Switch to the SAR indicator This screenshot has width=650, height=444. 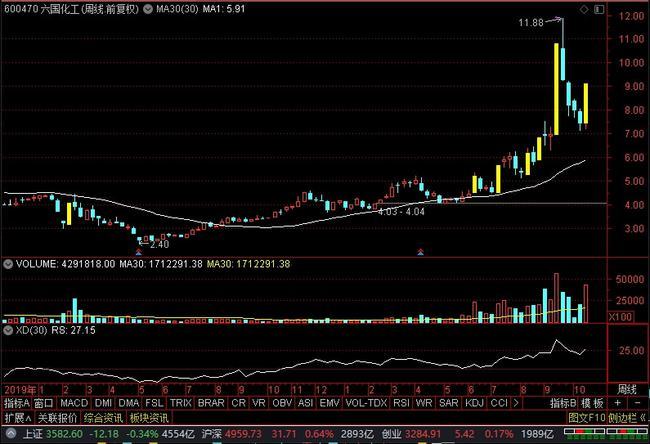click(x=449, y=403)
